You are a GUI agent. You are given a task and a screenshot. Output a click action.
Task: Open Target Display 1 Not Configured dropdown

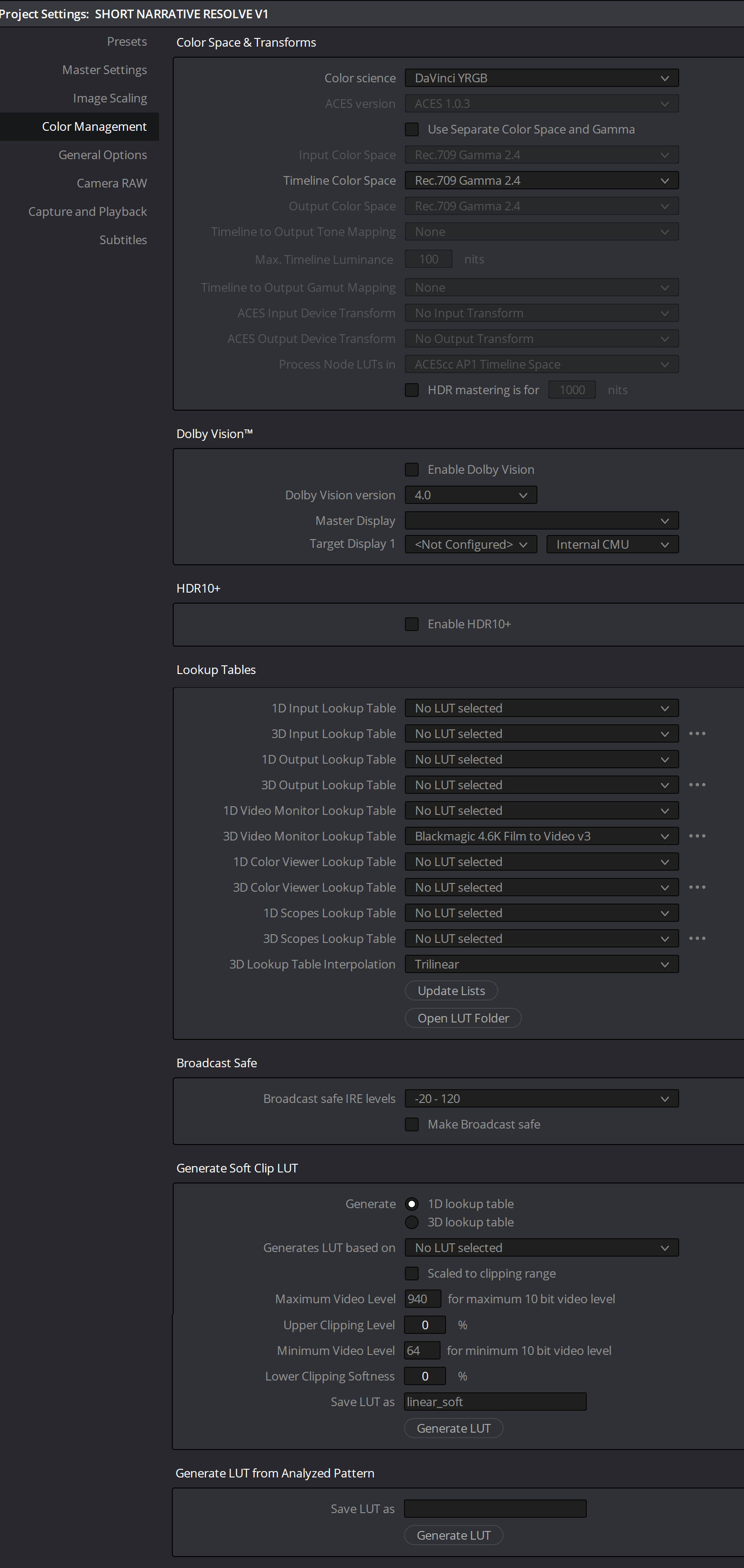pyautogui.click(x=471, y=544)
